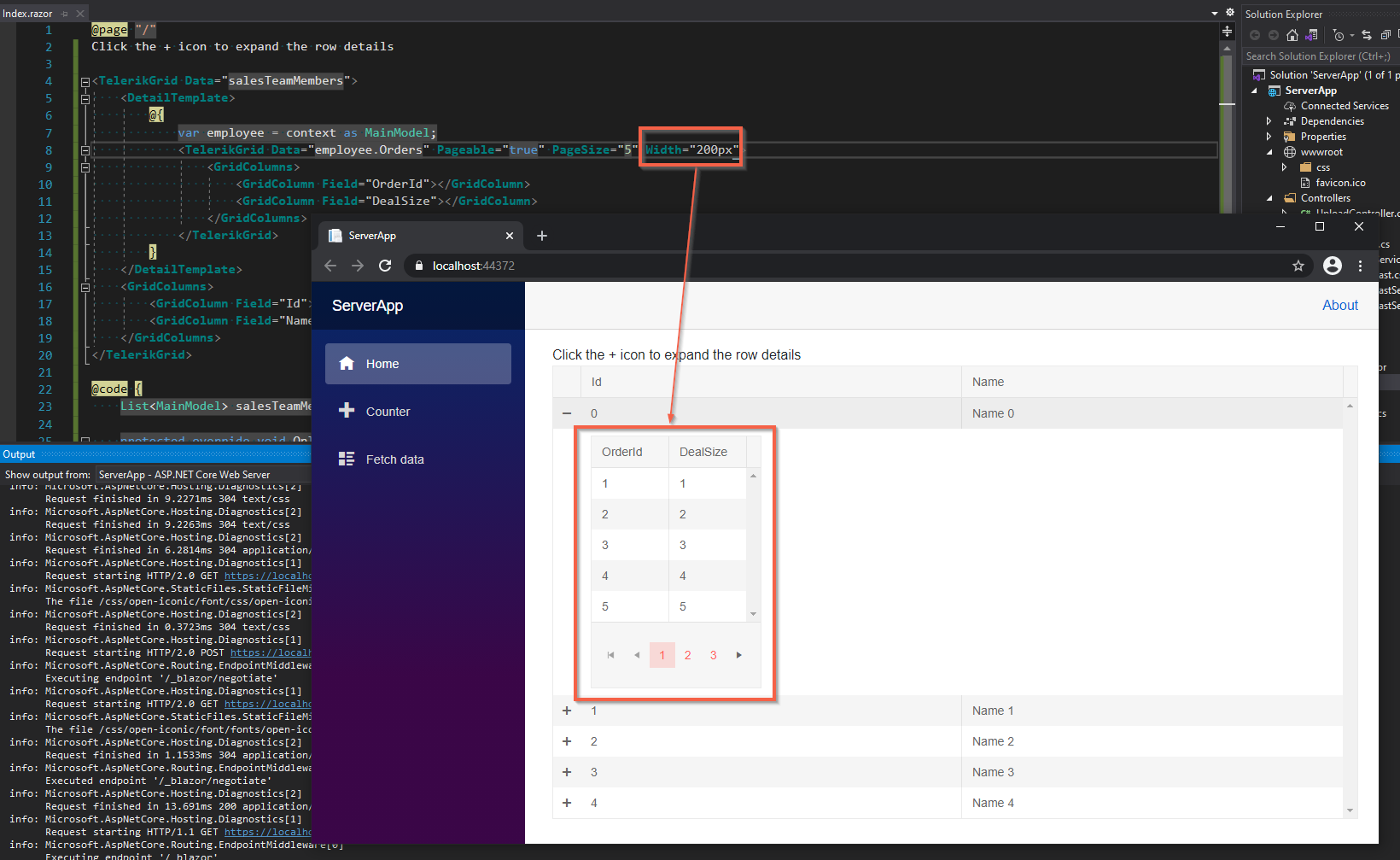The width and height of the screenshot is (1400, 860).
Task: Go to the first page in pager
Action: [610, 655]
